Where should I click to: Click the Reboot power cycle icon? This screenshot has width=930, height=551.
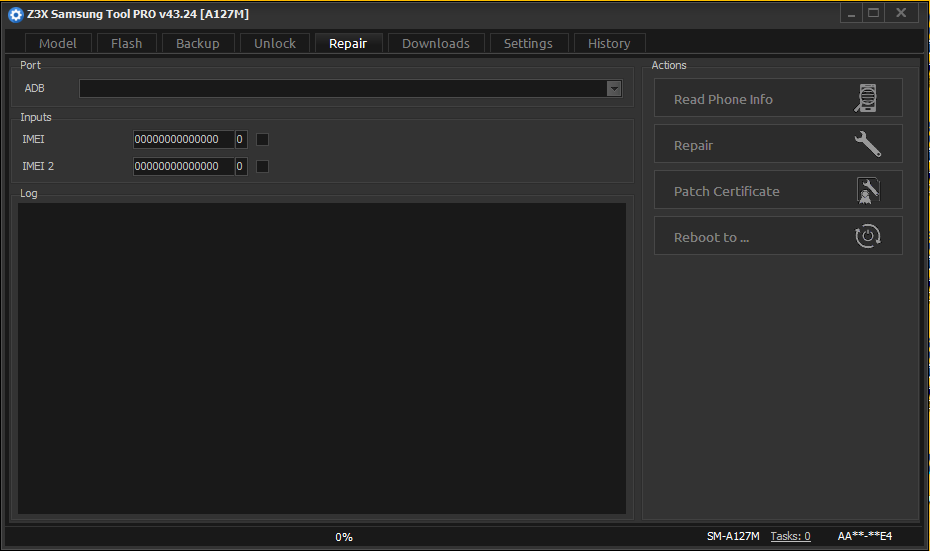[867, 236]
